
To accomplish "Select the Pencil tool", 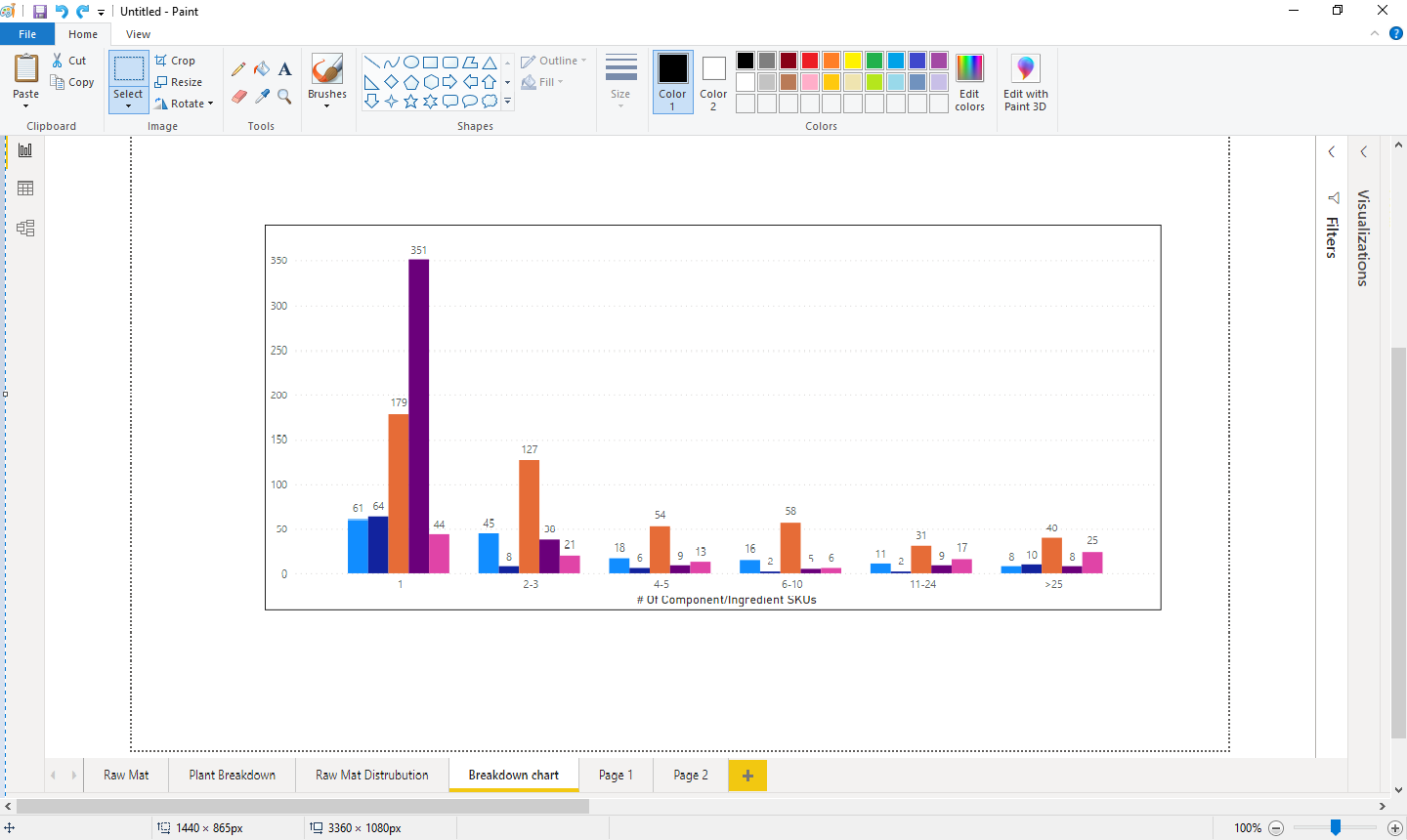I will click(238, 69).
